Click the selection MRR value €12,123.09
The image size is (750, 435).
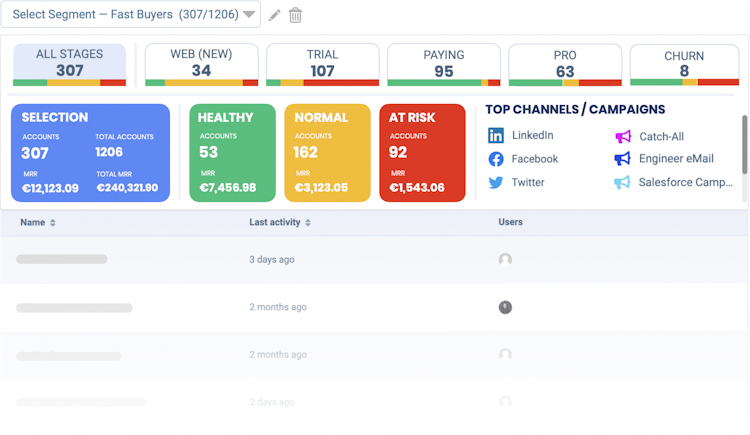(50, 188)
